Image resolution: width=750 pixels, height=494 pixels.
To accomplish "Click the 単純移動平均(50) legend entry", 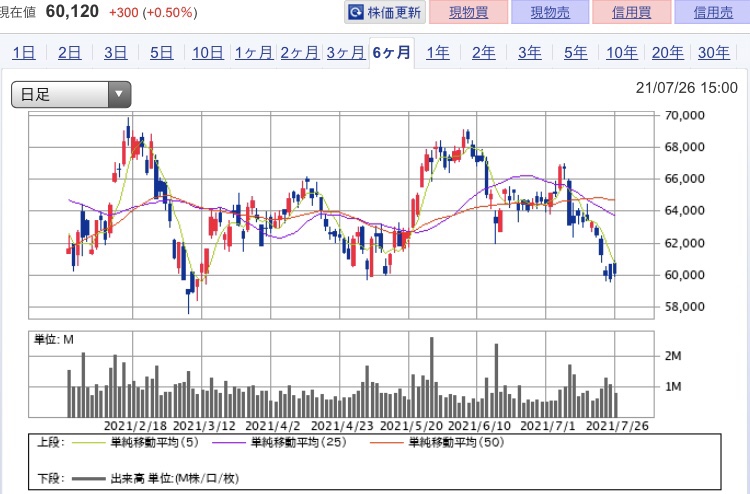I will tap(437, 442).
